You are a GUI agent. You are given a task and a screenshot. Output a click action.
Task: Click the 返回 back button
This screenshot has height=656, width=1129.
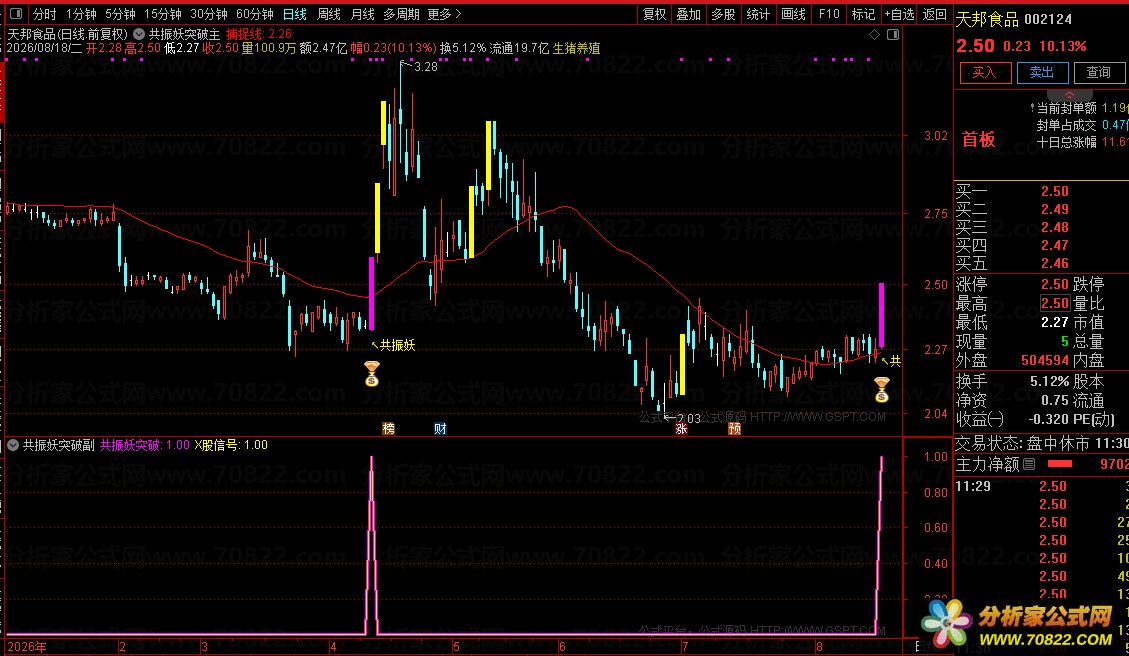[935, 14]
